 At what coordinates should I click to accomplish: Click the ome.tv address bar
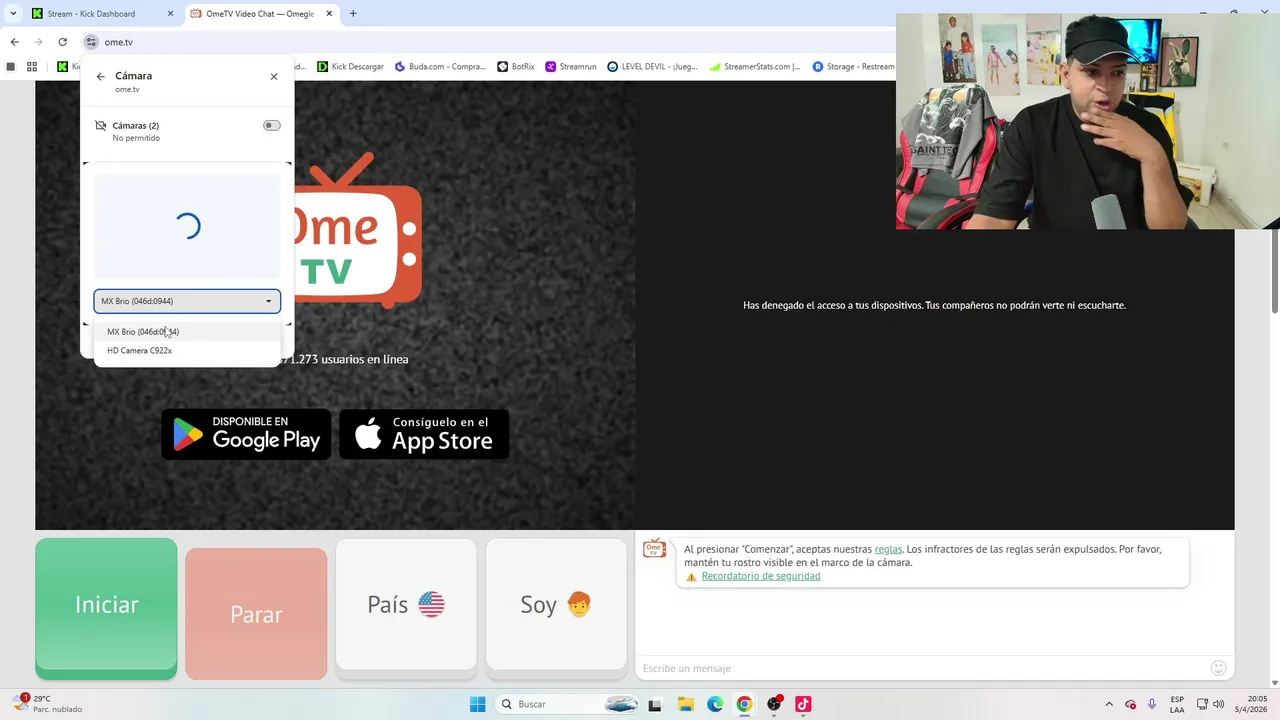(480, 42)
